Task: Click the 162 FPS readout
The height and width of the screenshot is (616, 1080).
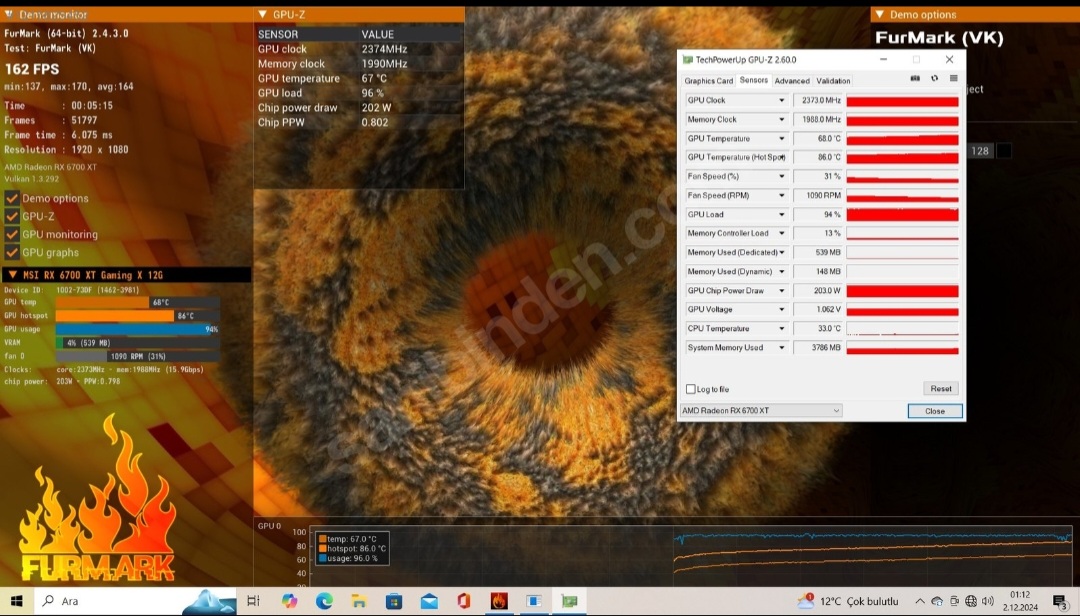Action: click(32, 69)
